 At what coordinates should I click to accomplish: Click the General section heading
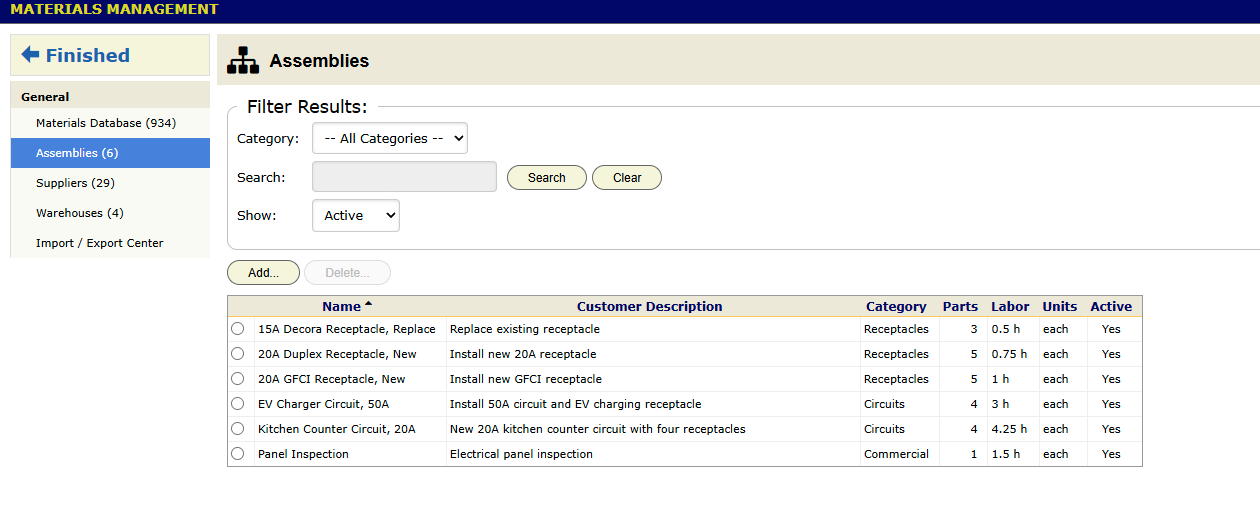pos(45,97)
